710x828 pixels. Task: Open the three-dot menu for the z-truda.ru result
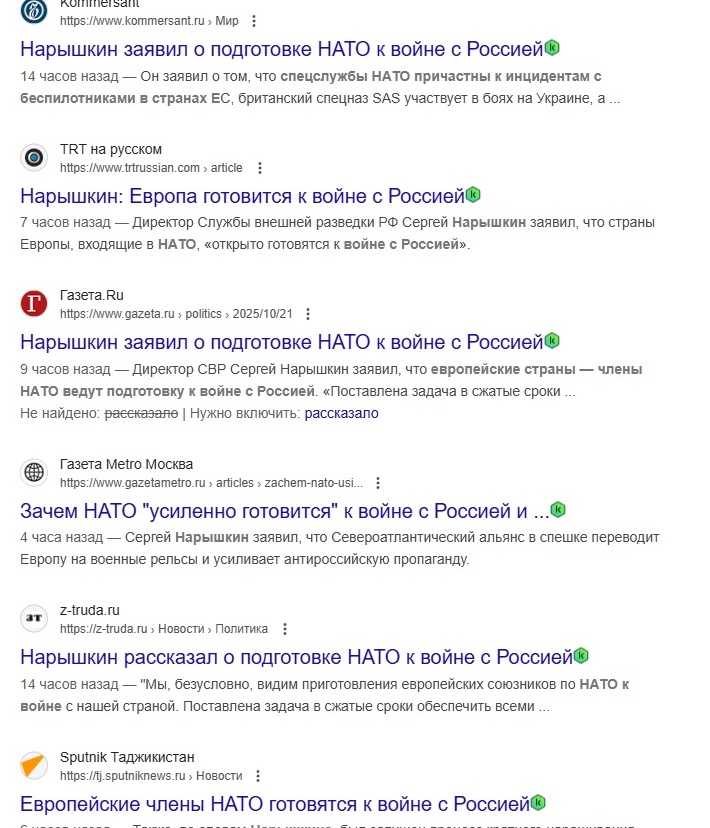[x=285, y=629]
